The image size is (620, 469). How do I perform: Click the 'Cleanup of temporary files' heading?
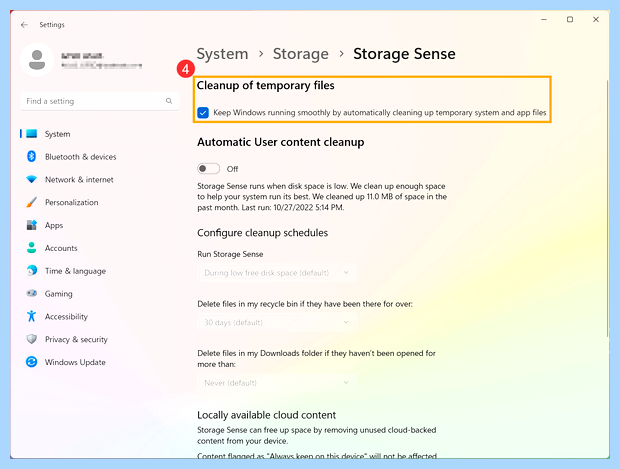(266, 85)
